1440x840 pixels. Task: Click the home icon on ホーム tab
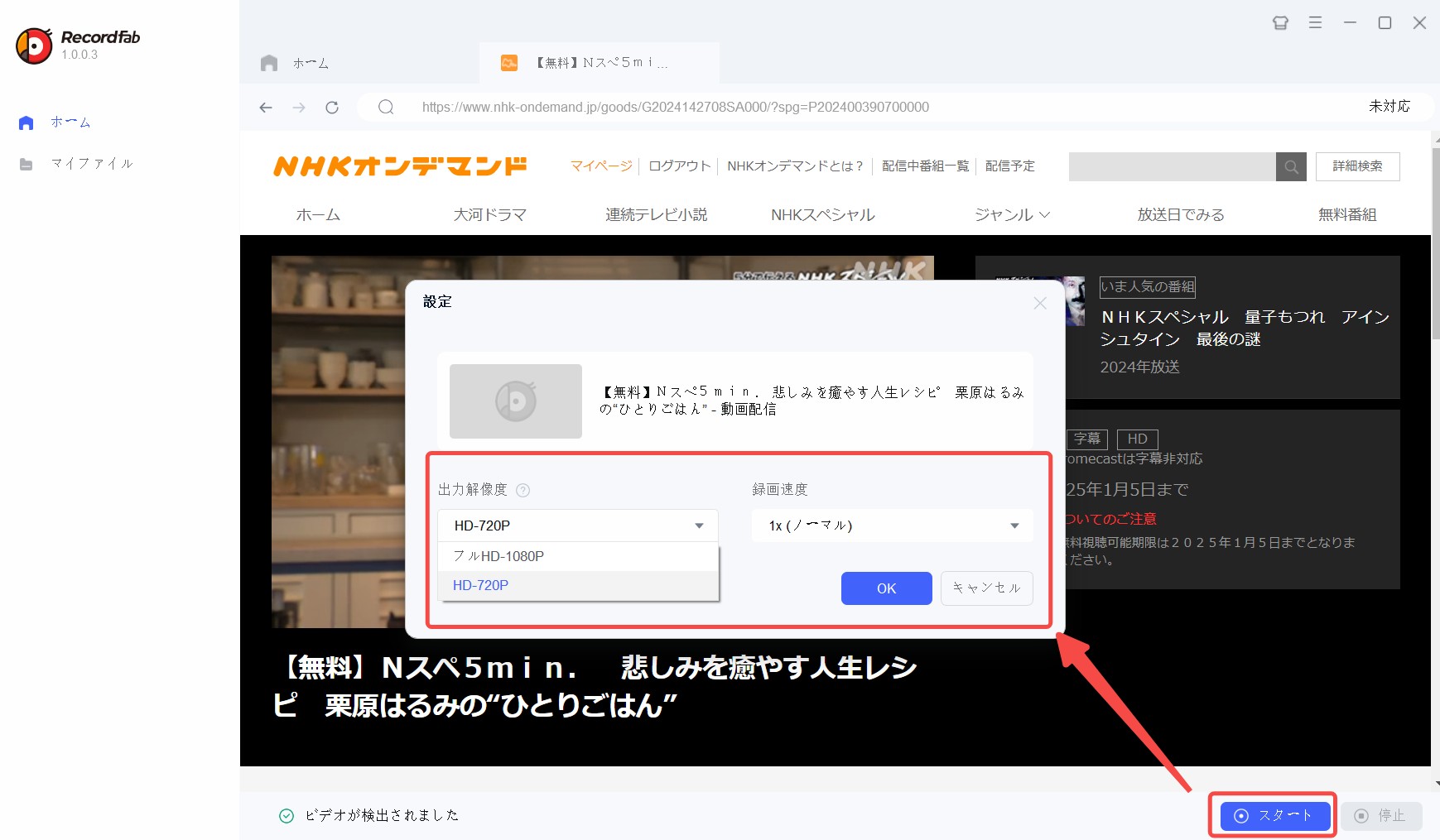[269, 64]
